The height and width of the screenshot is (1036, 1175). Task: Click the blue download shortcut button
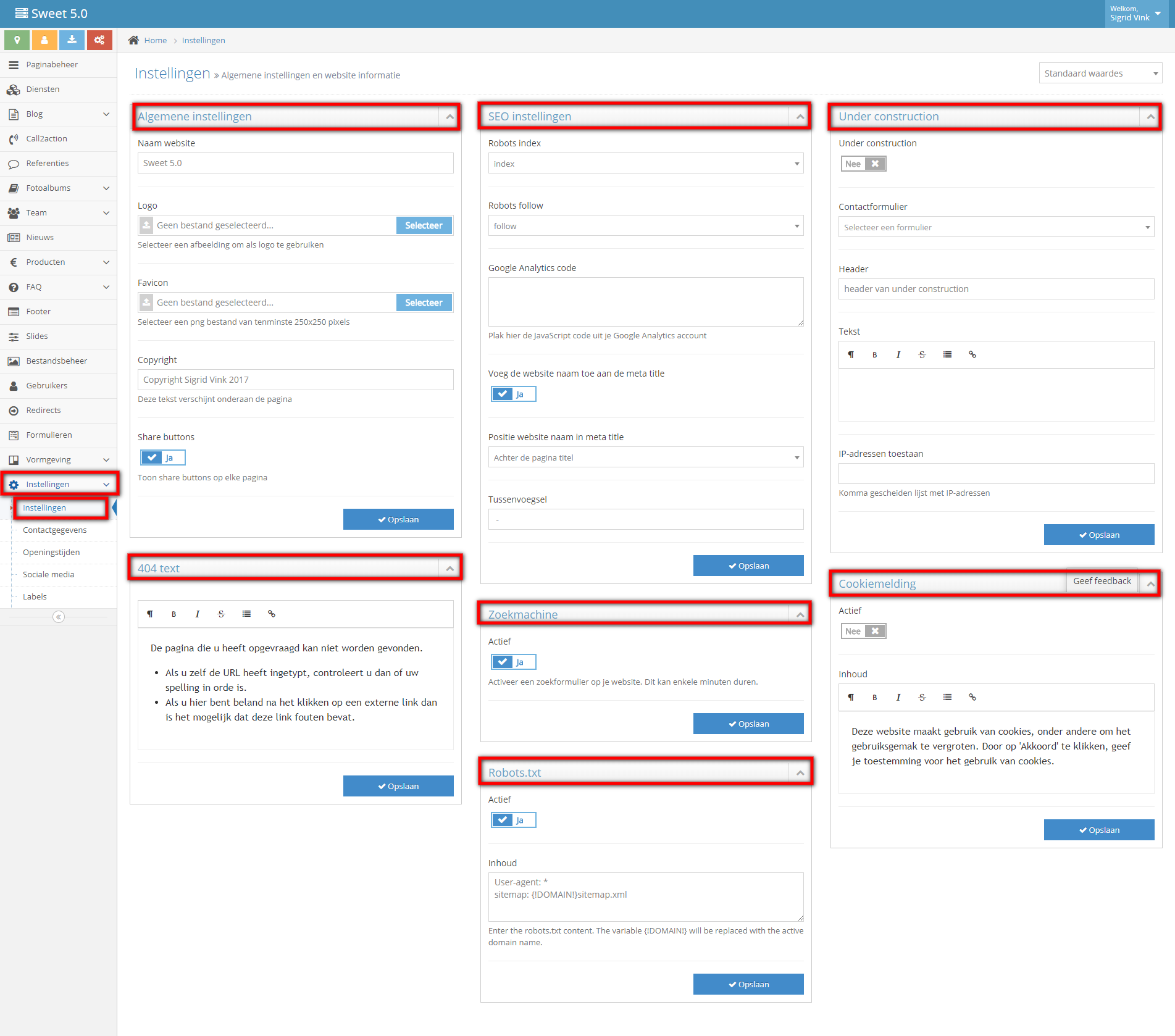click(x=72, y=40)
